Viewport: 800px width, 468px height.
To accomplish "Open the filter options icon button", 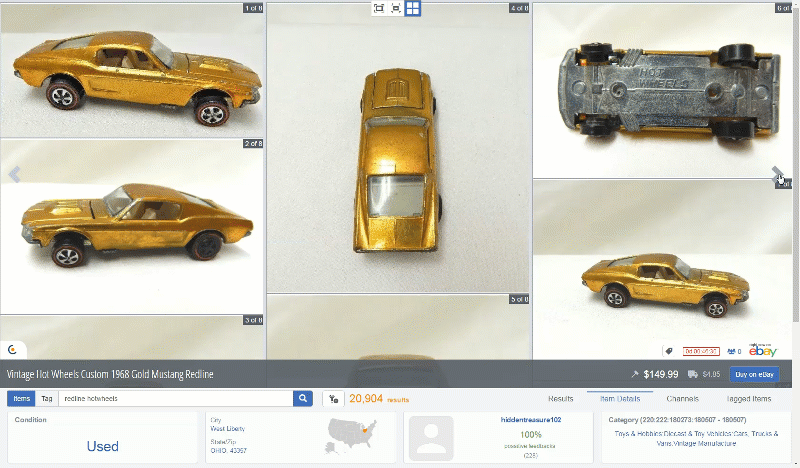I will click(334, 399).
